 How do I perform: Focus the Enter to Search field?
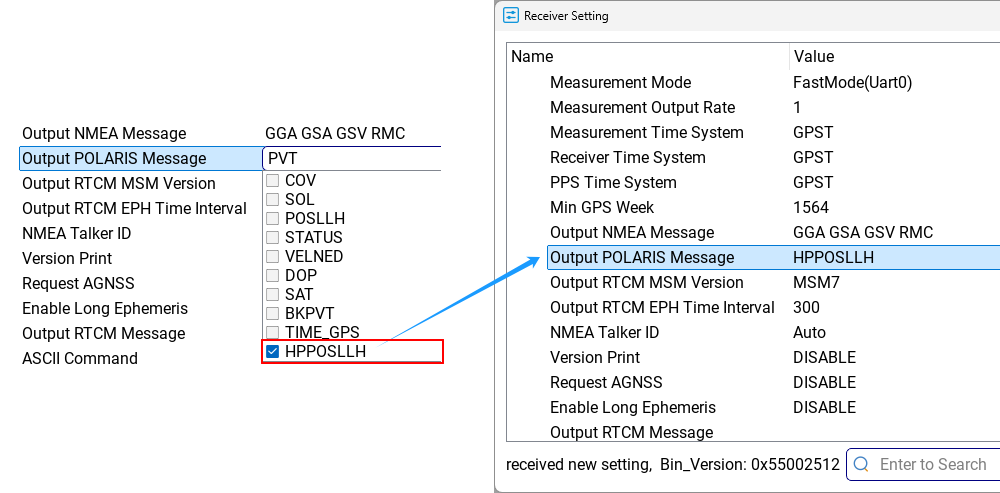tap(923, 464)
